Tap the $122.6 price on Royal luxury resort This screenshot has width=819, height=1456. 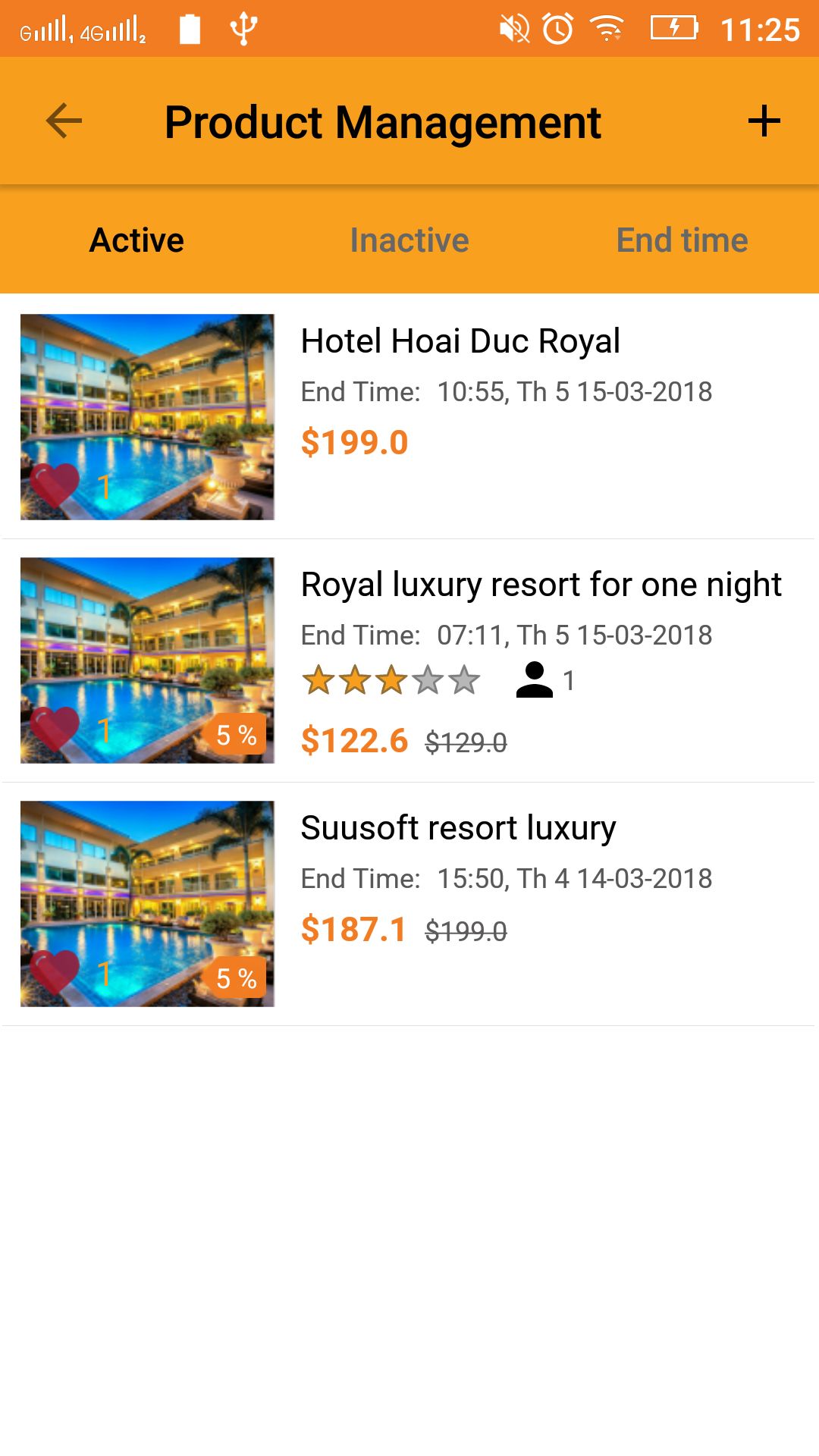point(354,741)
